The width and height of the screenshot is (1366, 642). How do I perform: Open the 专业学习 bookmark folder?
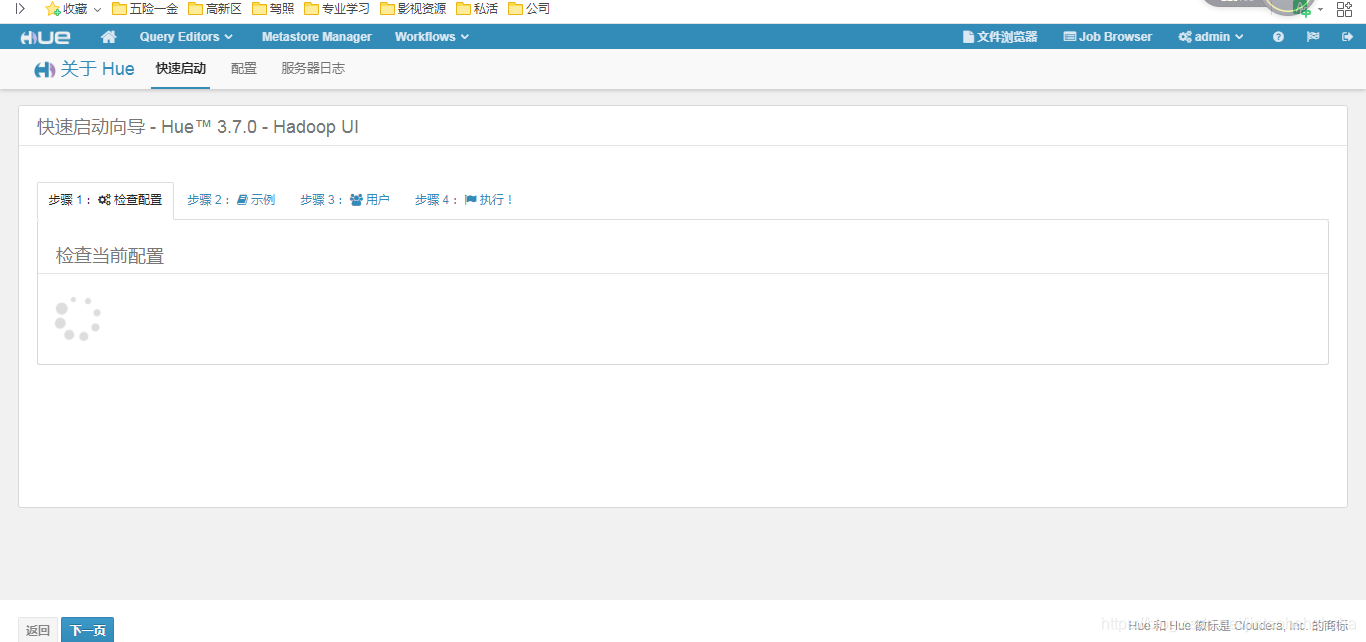(337, 9)
